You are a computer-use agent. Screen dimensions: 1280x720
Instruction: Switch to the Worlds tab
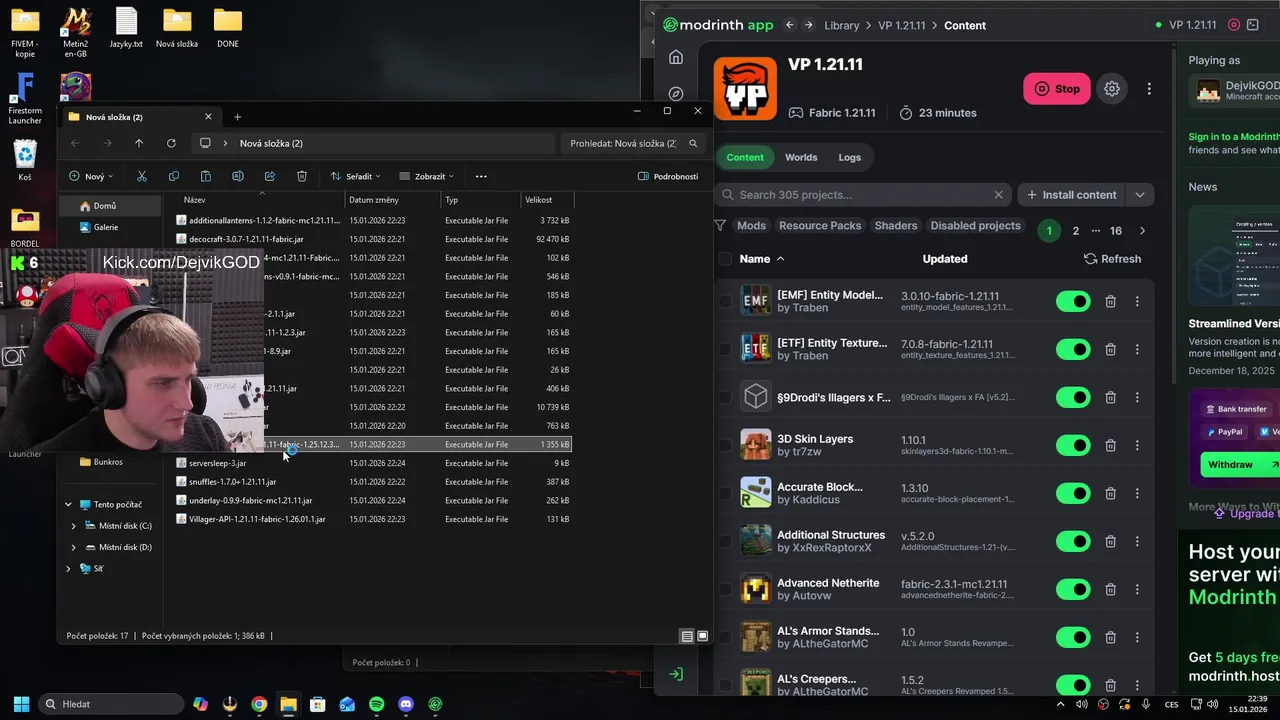pyautogui.click(x=801, y=157)
